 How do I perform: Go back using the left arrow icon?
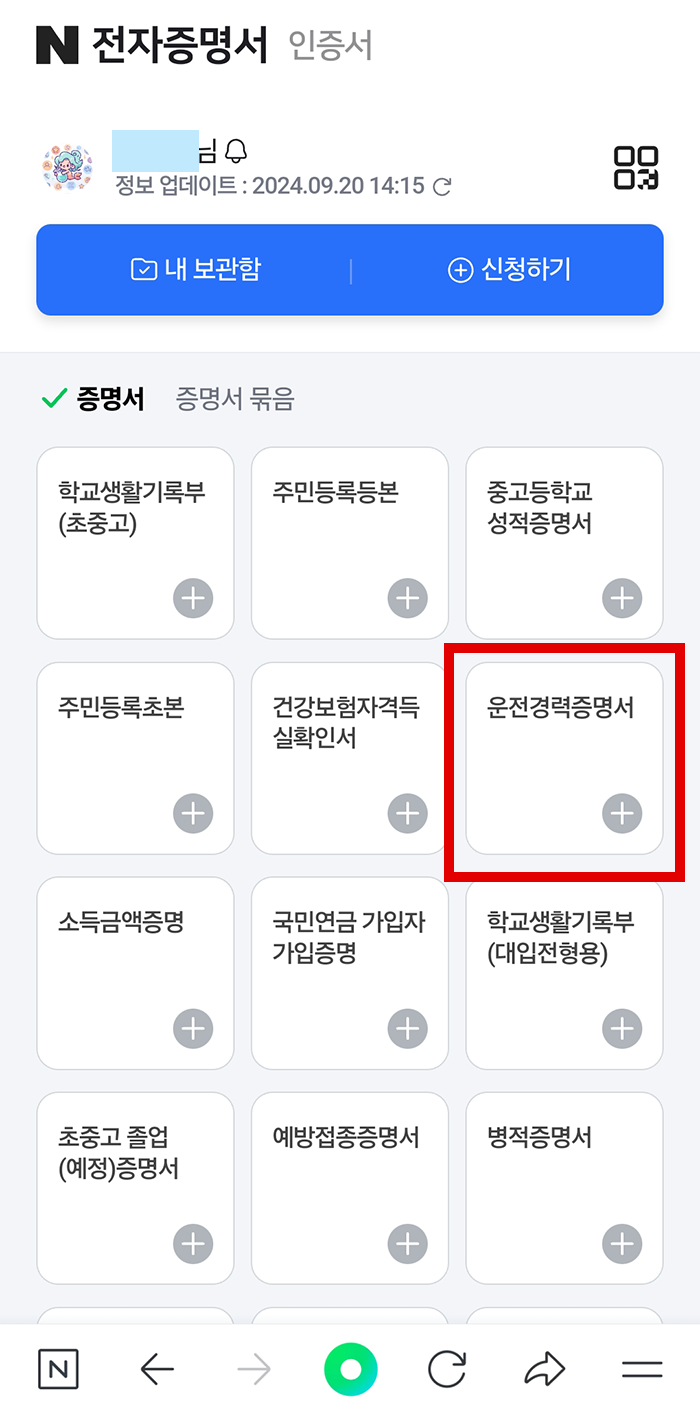click(x=157, y=1369)
